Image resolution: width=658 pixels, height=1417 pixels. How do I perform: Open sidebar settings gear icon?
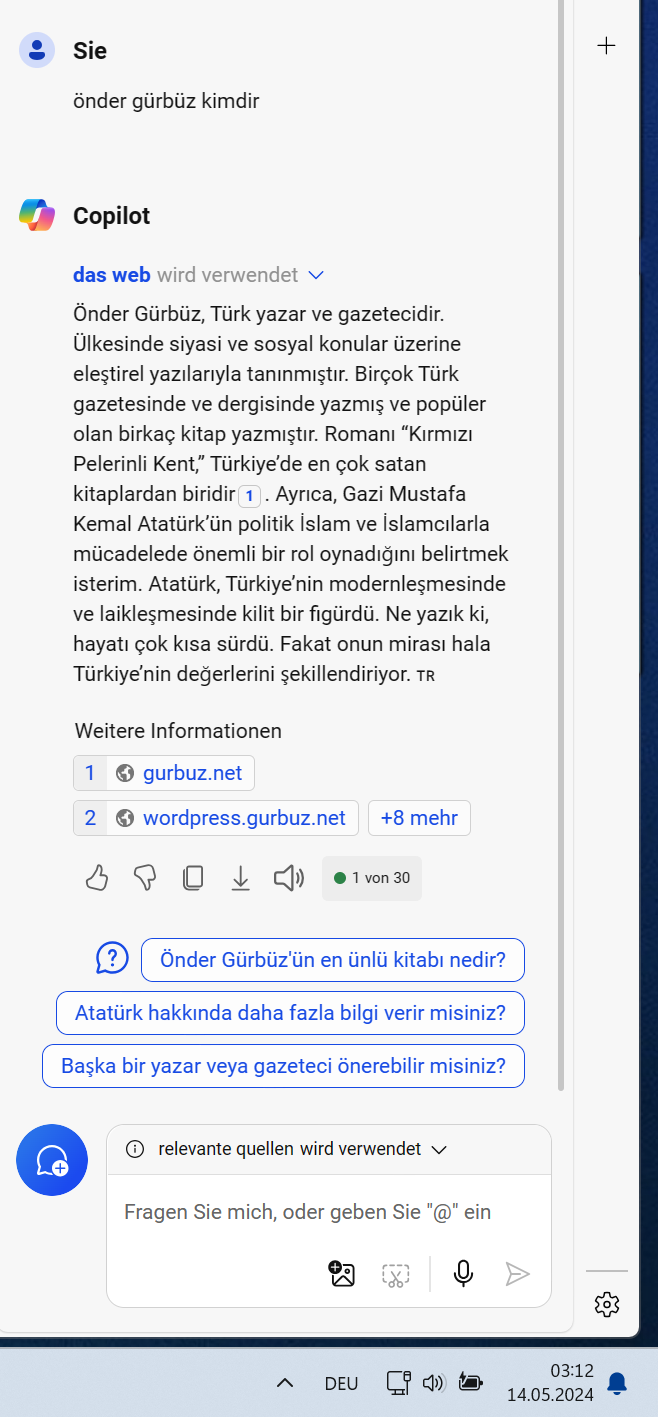(x=607, y=1304)
